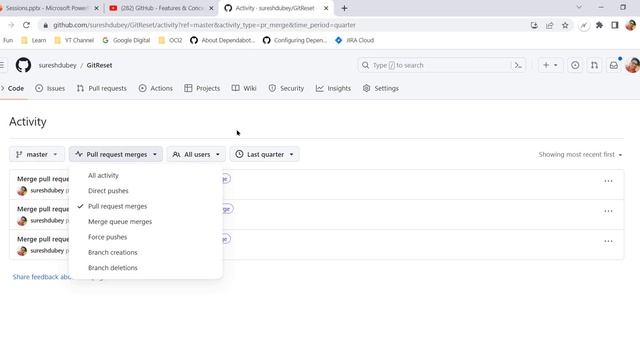Select Force pushes from filter menu

[x=146, y=237]
